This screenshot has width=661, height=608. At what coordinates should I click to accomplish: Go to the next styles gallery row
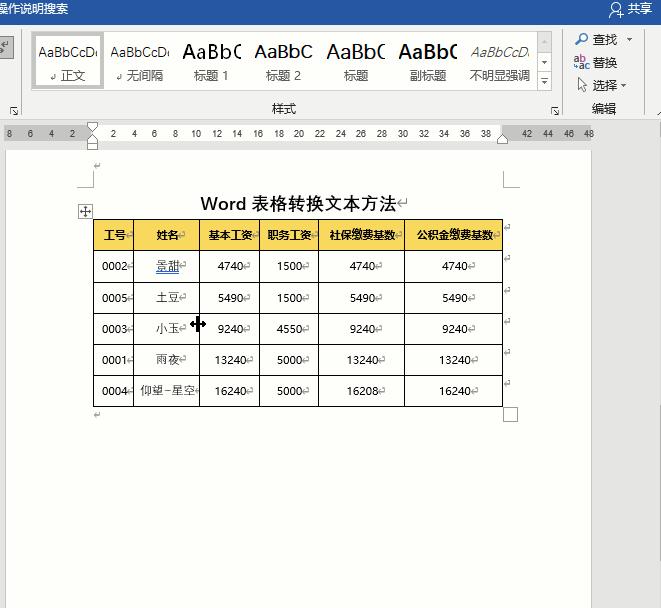click(x=544, y=62)
